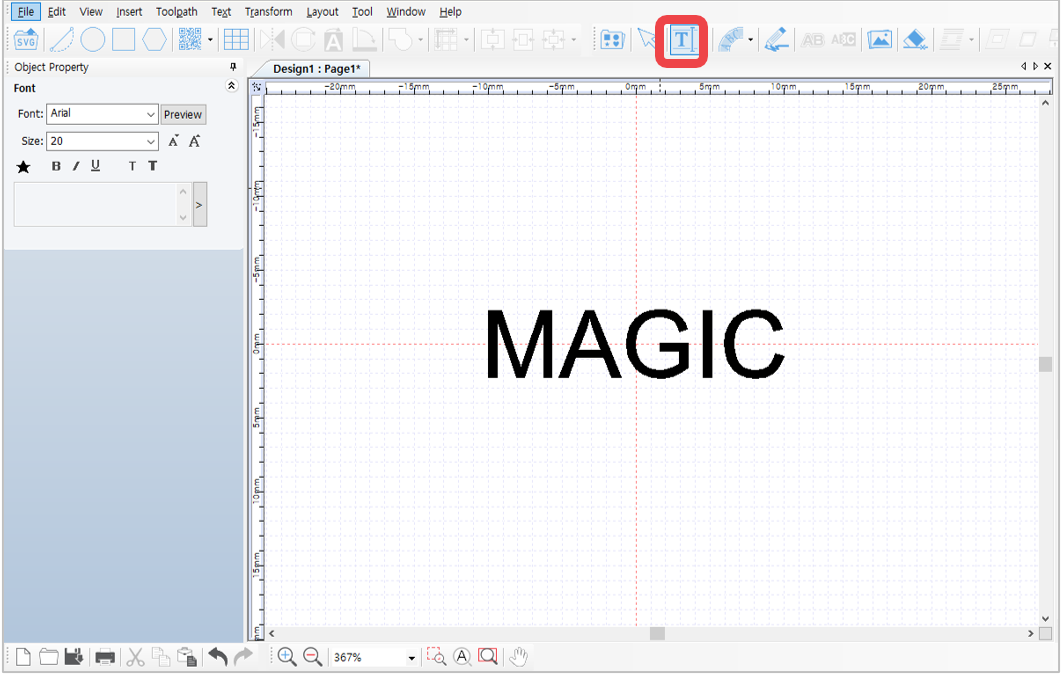Click the insert image icon

click(x=879, y=39)
